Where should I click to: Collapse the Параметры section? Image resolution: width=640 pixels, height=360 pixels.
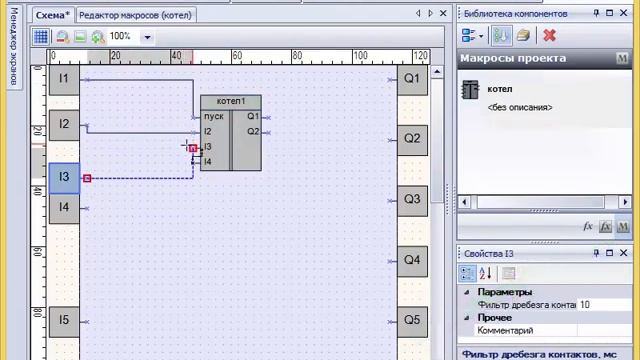(467, 292)
